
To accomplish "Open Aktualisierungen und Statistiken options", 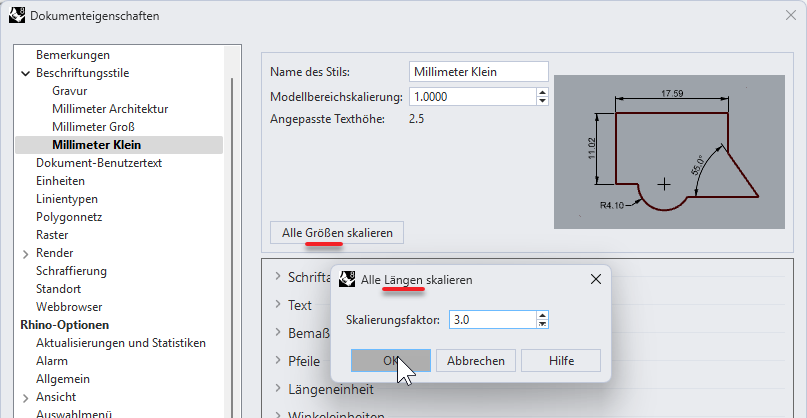I will (x=121, y=343).
